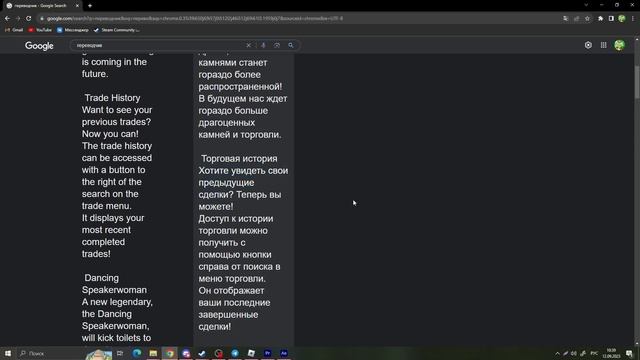Viewport: 640px width, 360px height.
Task: Open File Explorer from the taskbar
Action: point(153,353)
